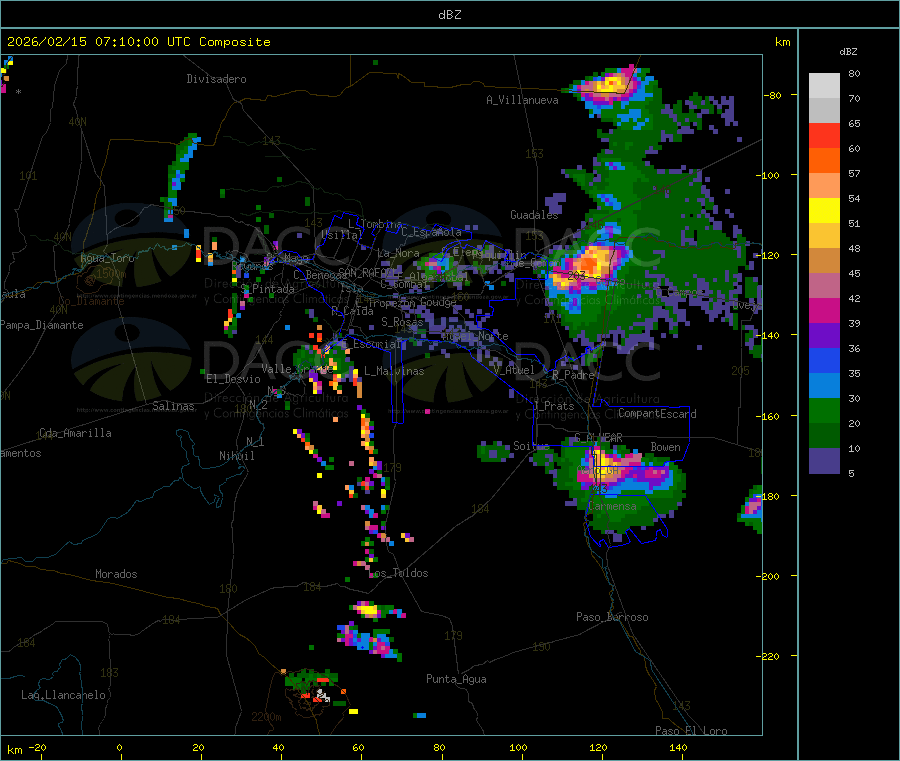Click the "dBZ" heading above the color legend

[848, 52]
